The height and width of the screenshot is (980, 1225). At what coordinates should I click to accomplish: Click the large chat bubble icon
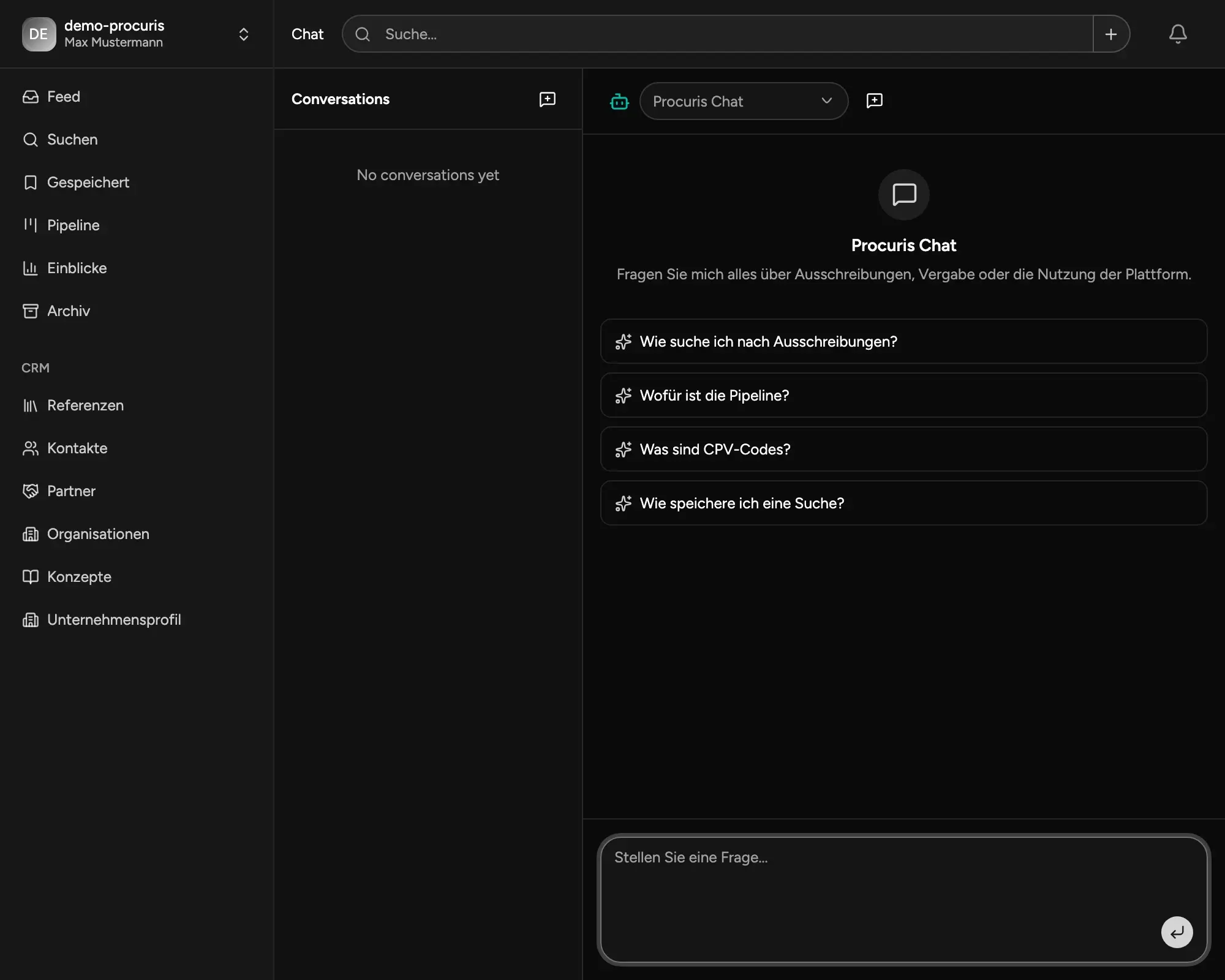904,195
